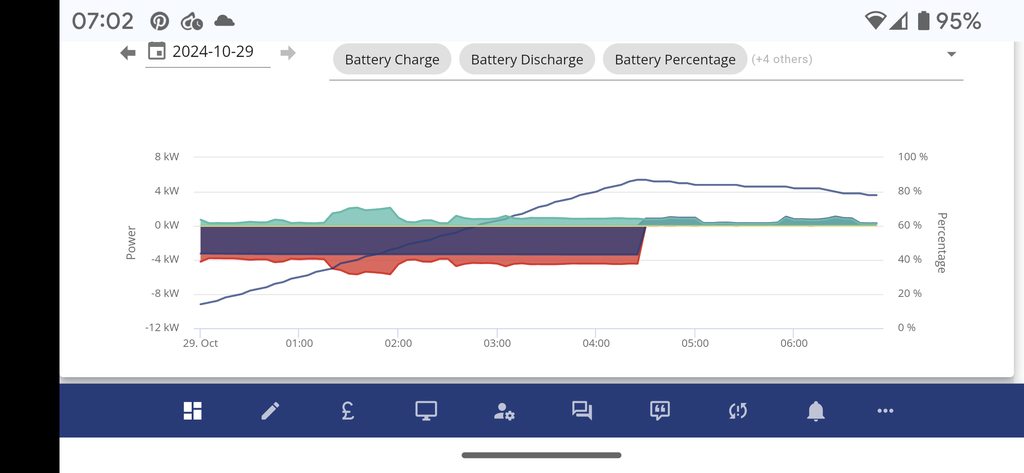The width and height of the screenshot is (1024, 473).
Task: Tap the sync alert refresh icon
Action: tap(738, 410)
